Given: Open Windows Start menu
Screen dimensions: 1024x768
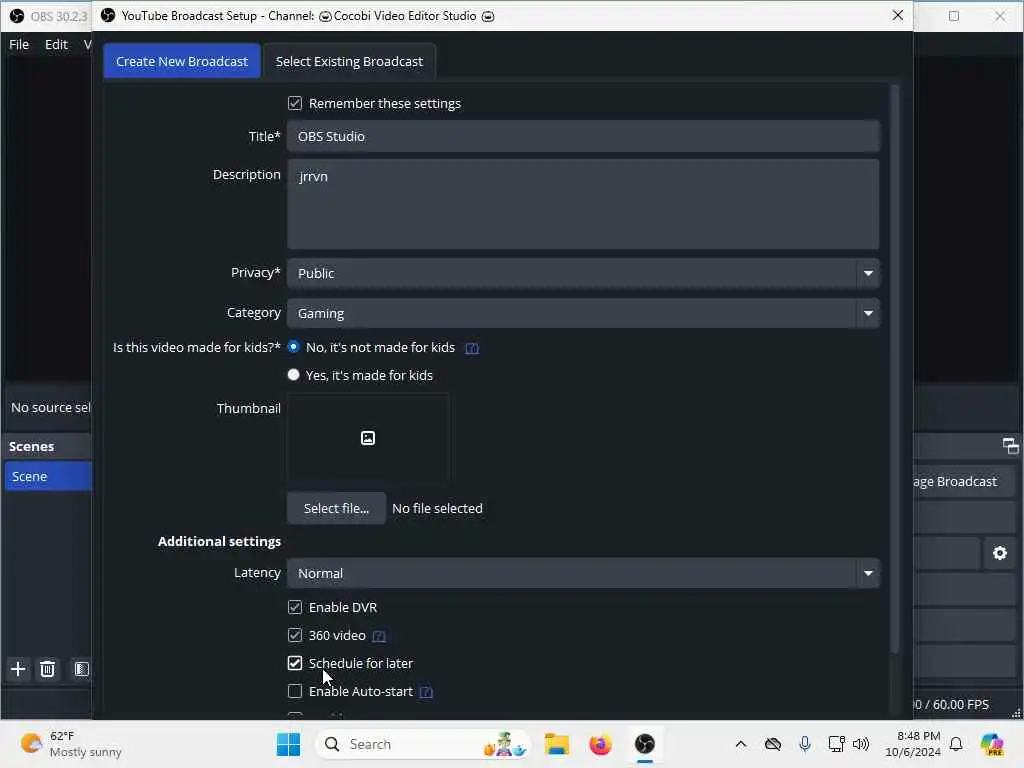Looking at the screenshot, I should coord(288,744).
